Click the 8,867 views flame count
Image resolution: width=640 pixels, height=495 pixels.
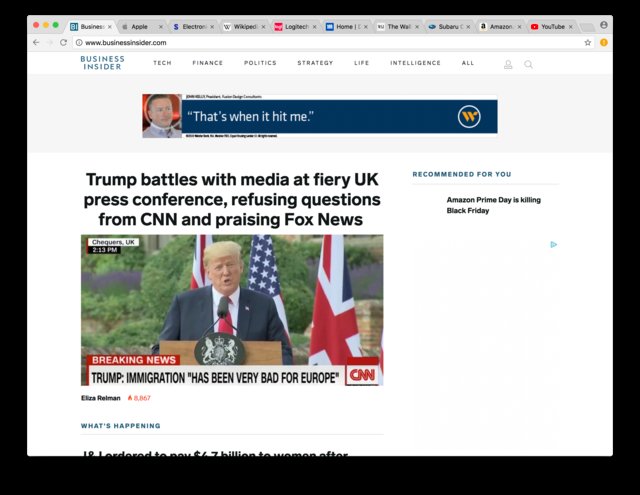pyautogui.click(x=139, y=398)
